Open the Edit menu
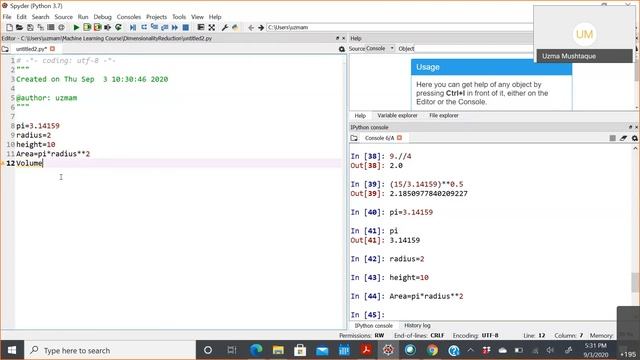Screen dimensions: 640x360 21,17
